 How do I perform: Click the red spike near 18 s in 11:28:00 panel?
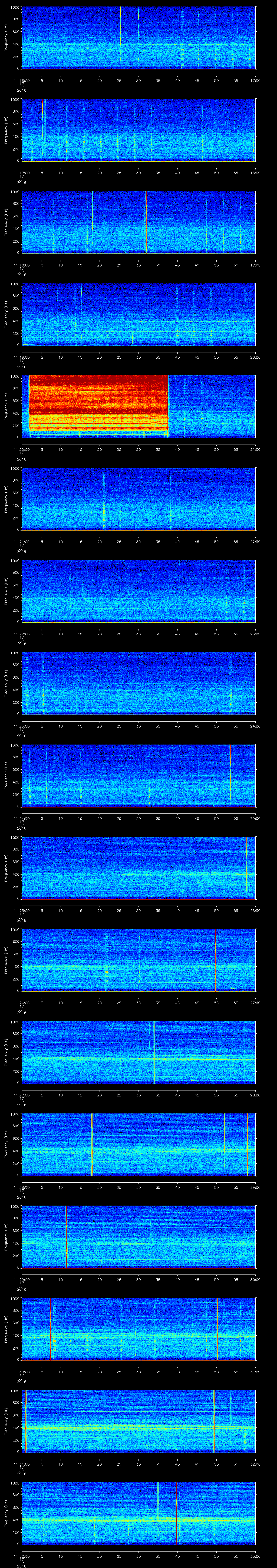92,1144
